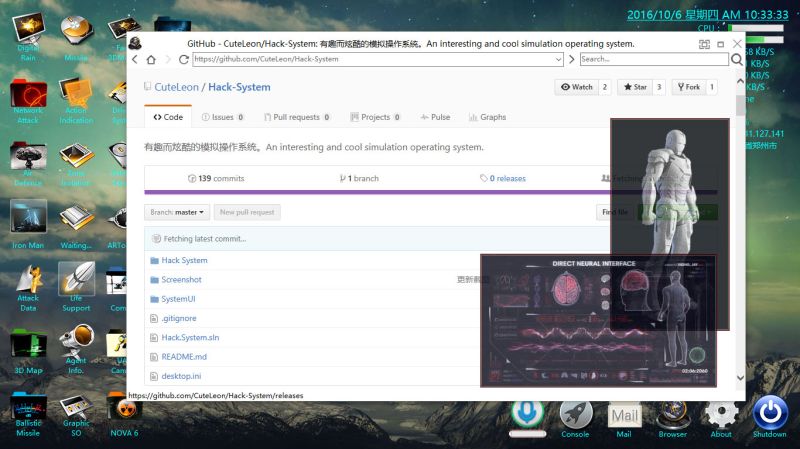Launch the Ballistic Missile icon
The image size is (800, 449).
click(x=29, y=414)
